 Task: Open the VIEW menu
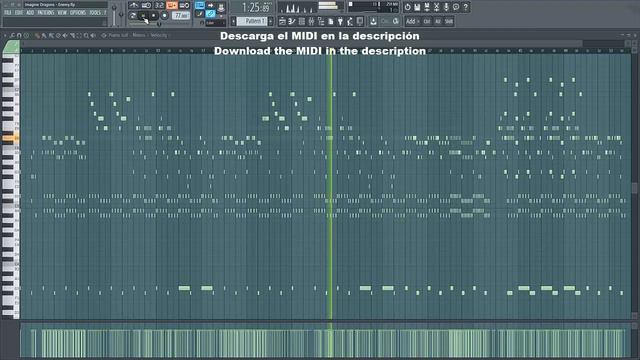click(62, 13)
